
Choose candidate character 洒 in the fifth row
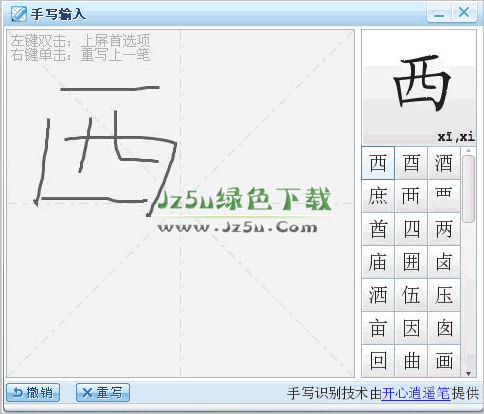click(x=378, y=295)
